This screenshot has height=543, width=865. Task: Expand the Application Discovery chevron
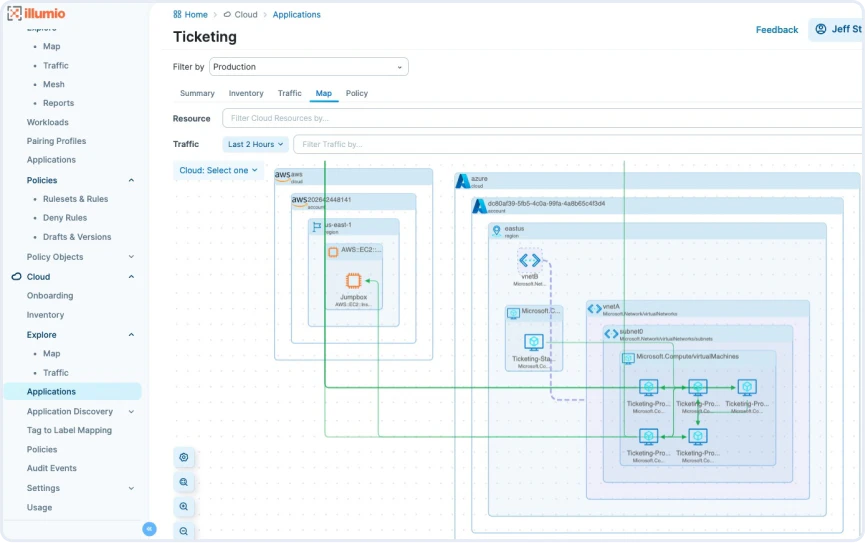pos(131,411)
